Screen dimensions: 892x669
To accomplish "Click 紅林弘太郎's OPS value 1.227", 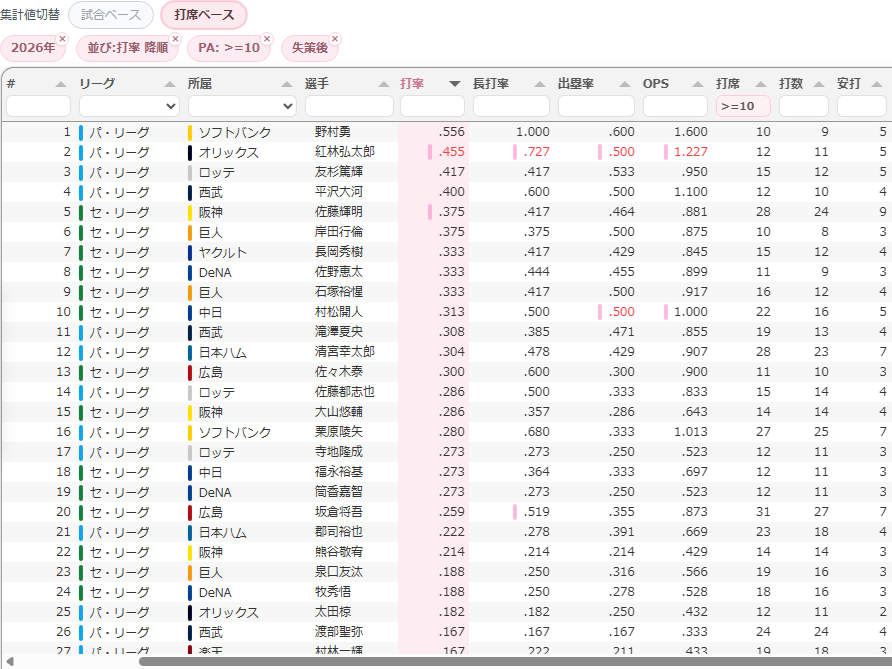I will click(x=691, y=152).
